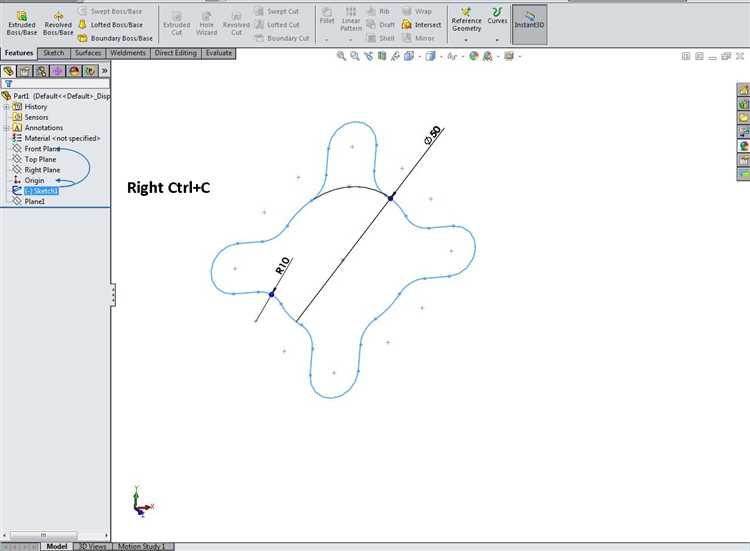Open the View Orientation cube icon
The image size is (750, 551).
(409, 56)
